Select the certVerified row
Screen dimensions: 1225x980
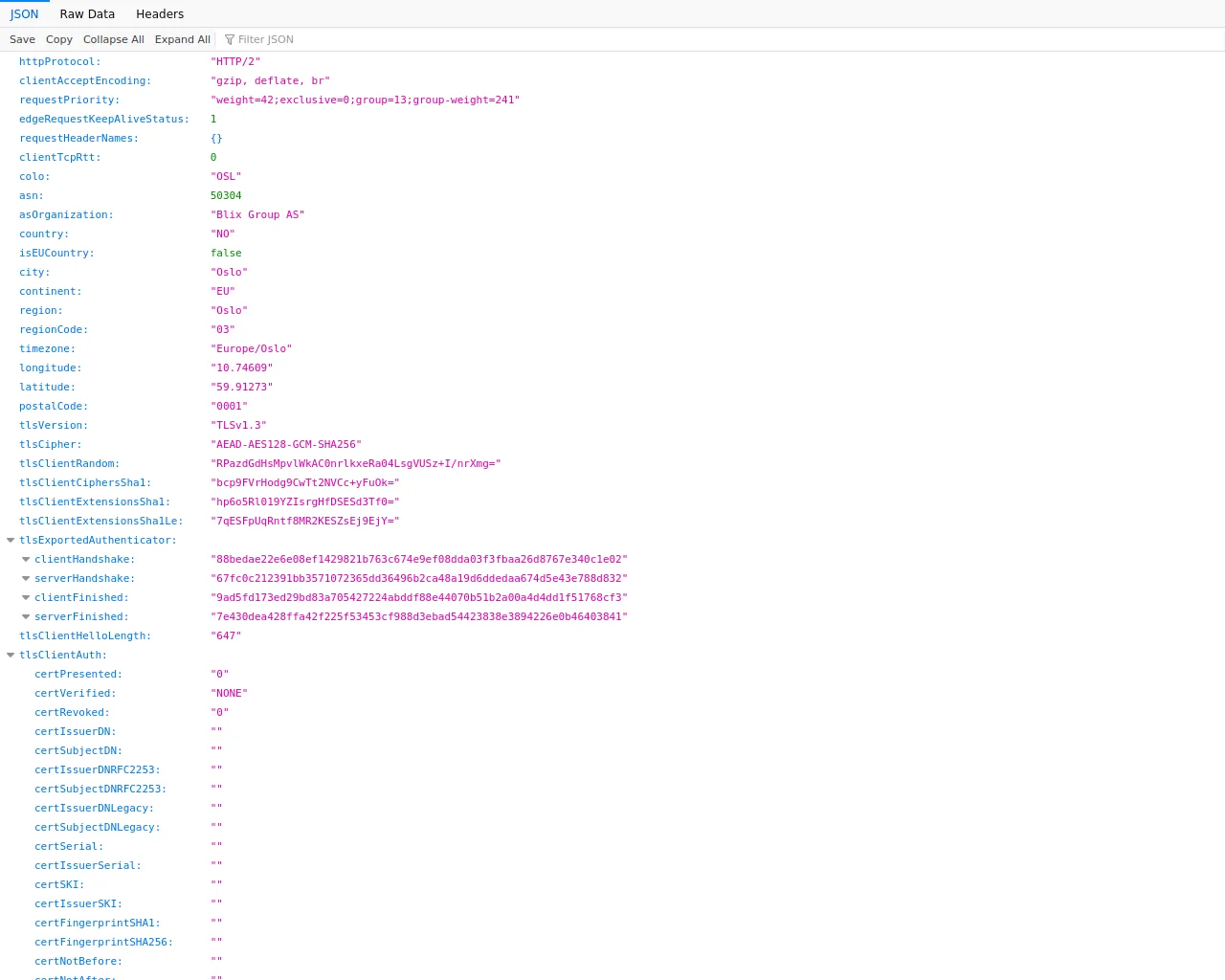coord(75,694)
